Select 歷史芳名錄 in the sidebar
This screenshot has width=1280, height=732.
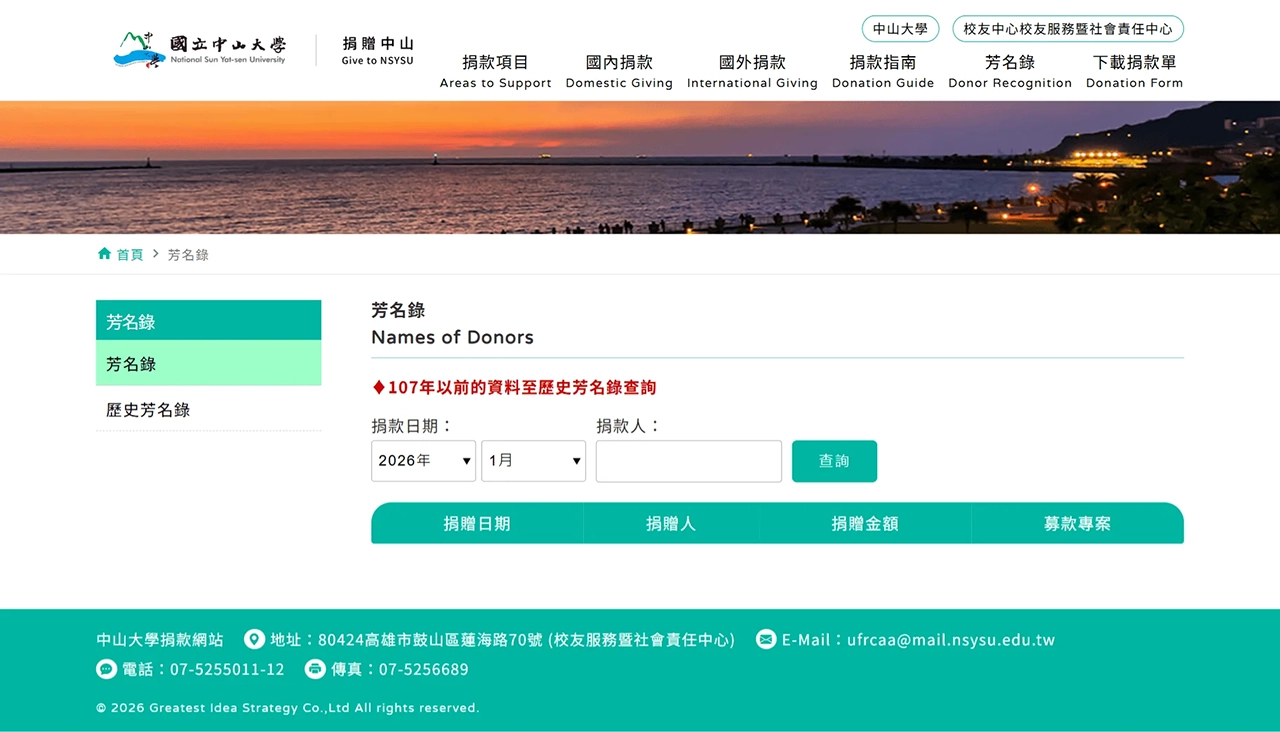click(208, 410)
